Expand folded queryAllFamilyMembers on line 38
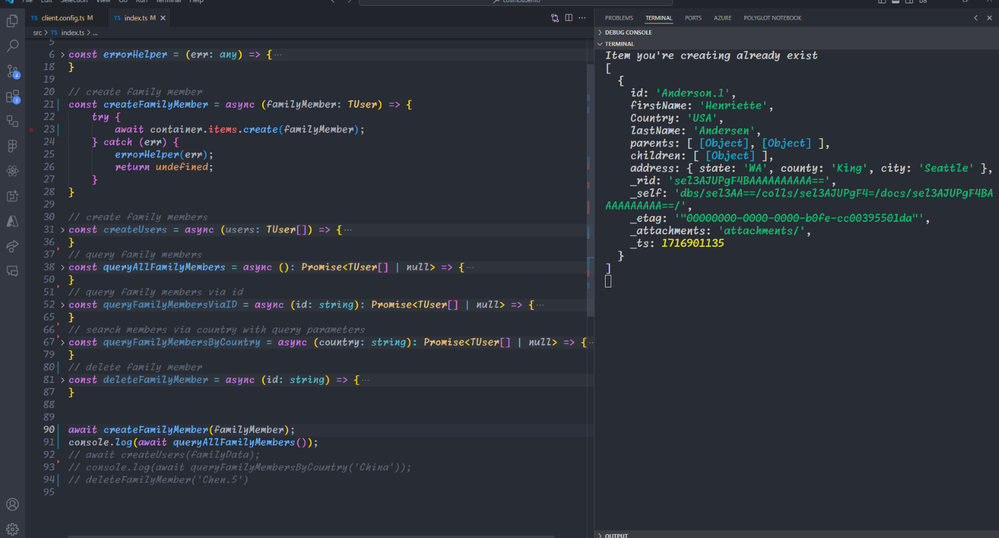The height and width of the screenshot is (538, 999). pyautogui.click(x=62, y=267)
